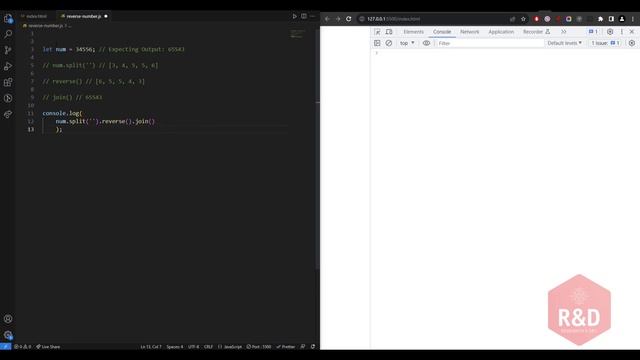Screen dimensions: 640x360
Task: Switch to the Network tab in DevTools
Action: [469, 32]
